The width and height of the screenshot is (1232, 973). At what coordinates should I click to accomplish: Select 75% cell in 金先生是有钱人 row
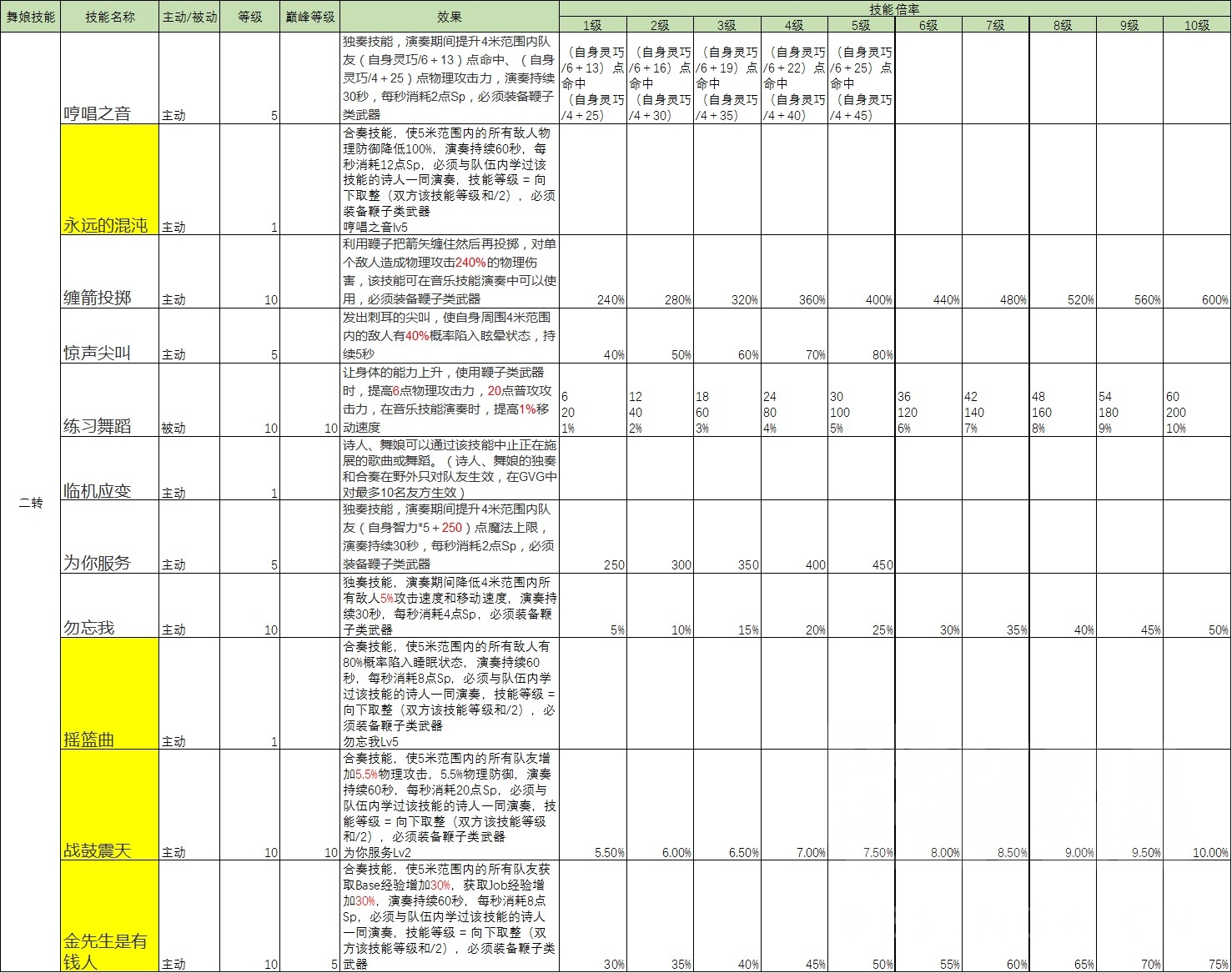(x=1197, y=916)
